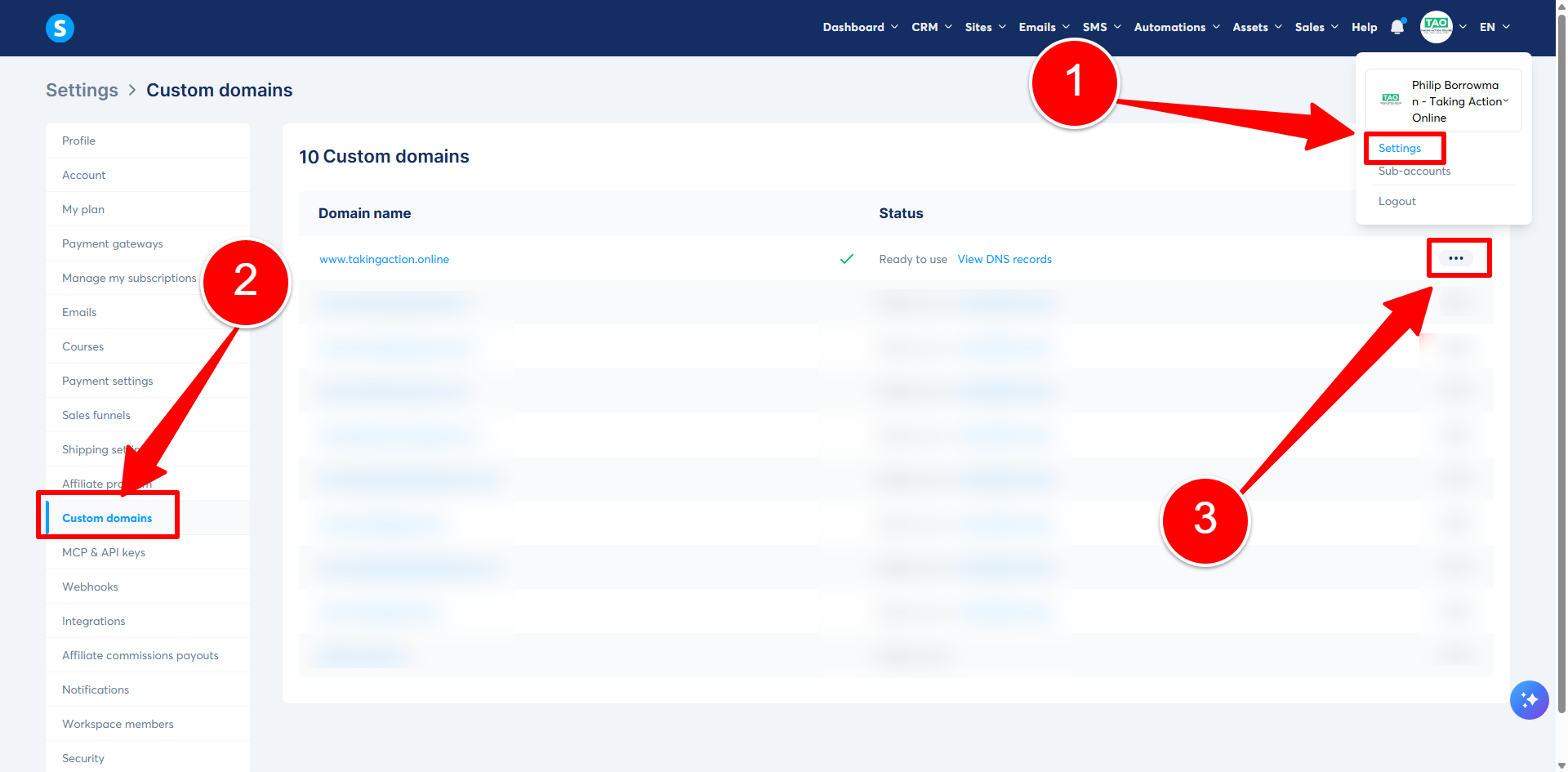
Task: Choose Settings in profile dropdown
Action: click(1400, 148)
